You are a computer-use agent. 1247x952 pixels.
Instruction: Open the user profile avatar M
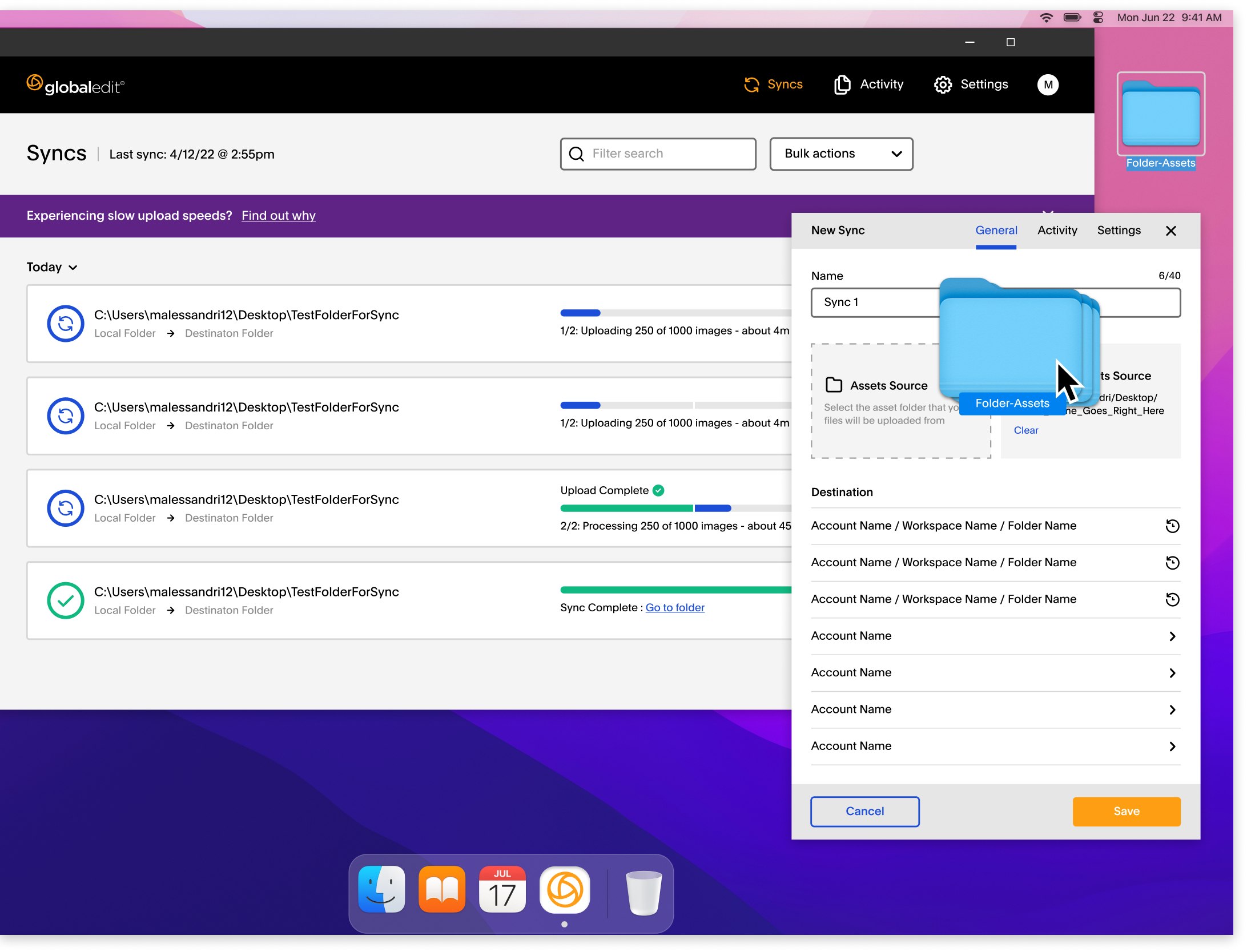pyautogui.click(x=1048, y=85)
